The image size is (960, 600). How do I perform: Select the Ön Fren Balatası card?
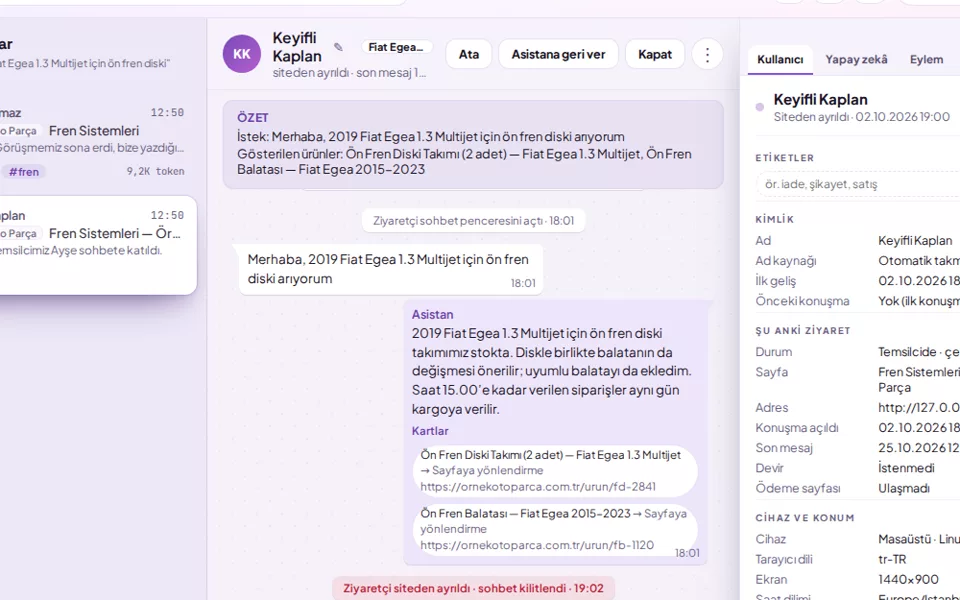pos(555,529)
